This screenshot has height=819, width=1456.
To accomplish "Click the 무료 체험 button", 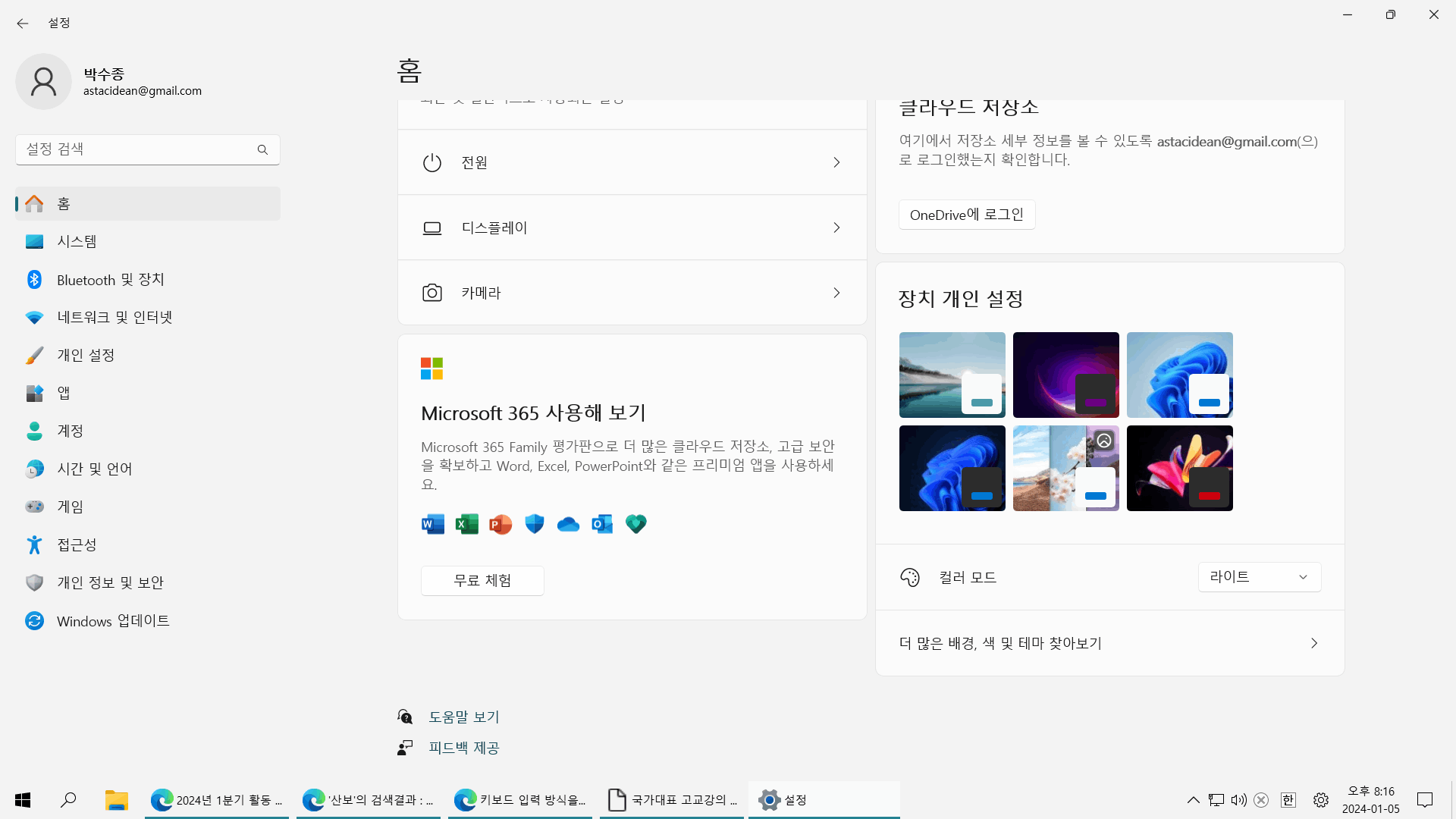I will 482,581.
